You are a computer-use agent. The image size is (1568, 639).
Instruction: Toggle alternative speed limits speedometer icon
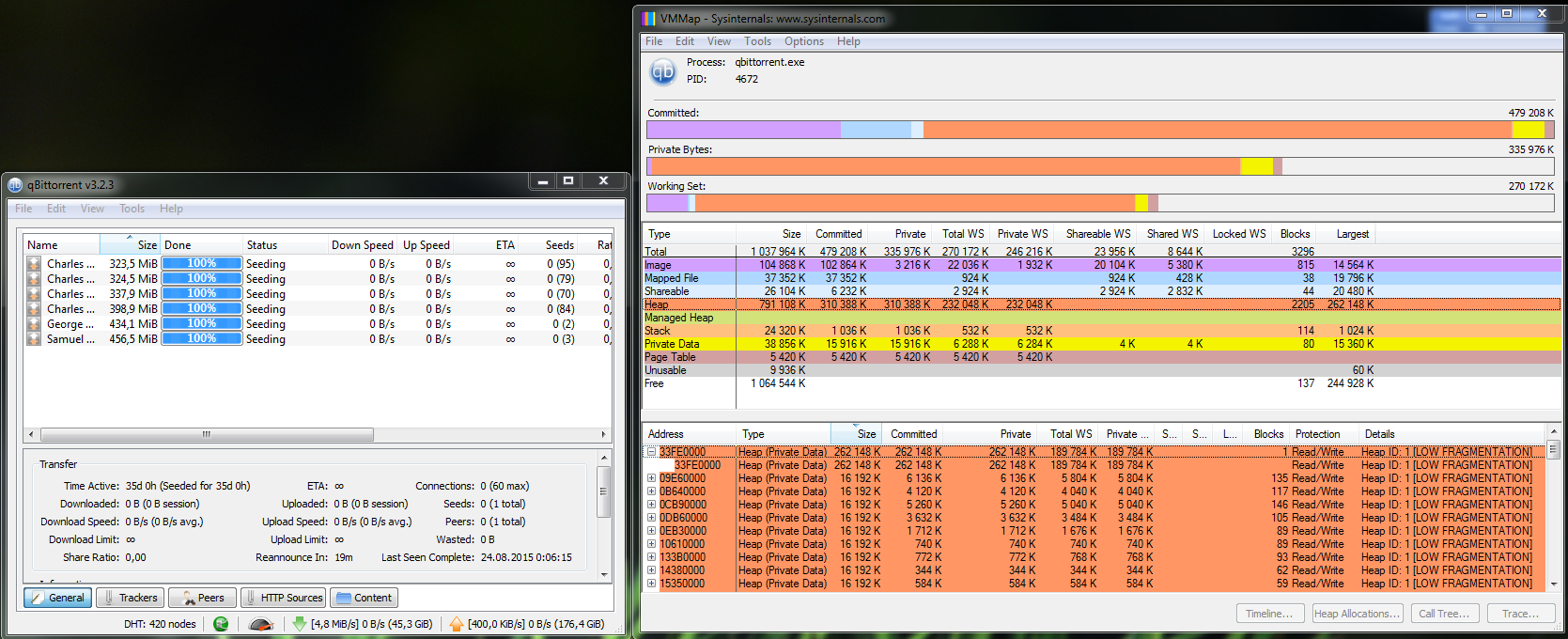261,624
